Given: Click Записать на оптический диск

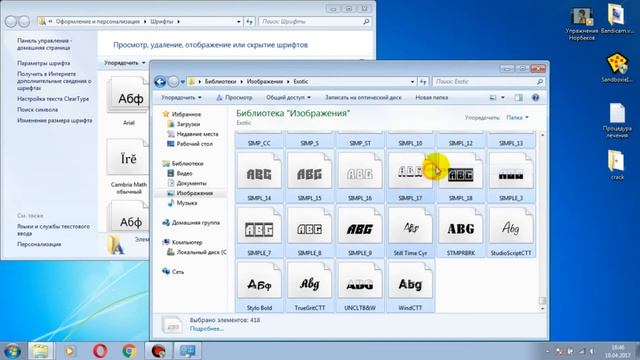Looking at the screenshot, I should [x=363, y=98].
